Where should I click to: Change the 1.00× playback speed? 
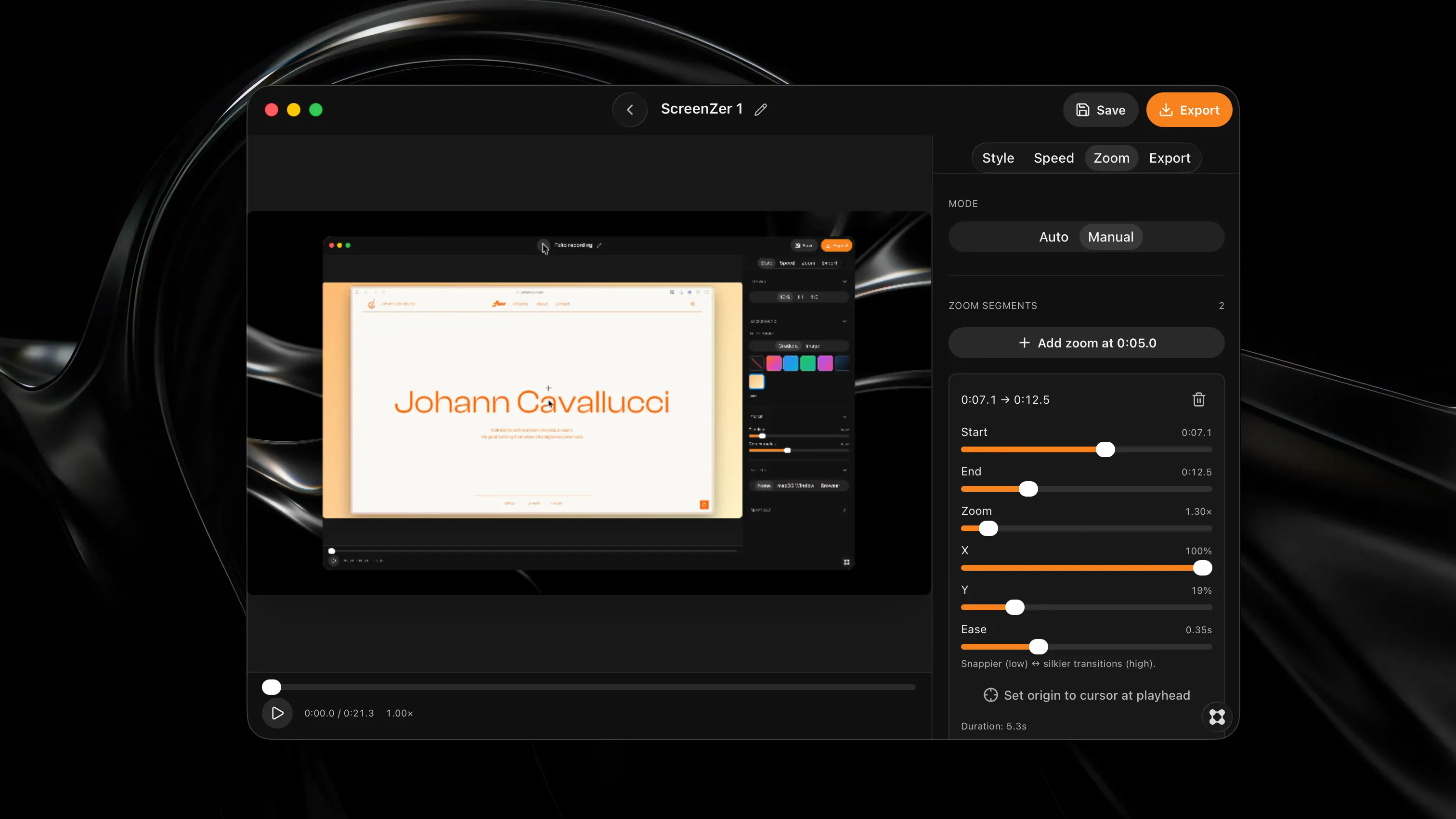(399, 714)
